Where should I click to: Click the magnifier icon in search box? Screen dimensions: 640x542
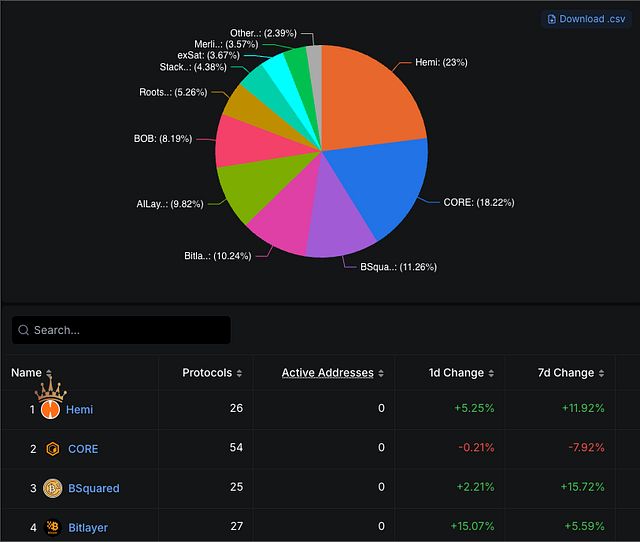click(24, 330)
